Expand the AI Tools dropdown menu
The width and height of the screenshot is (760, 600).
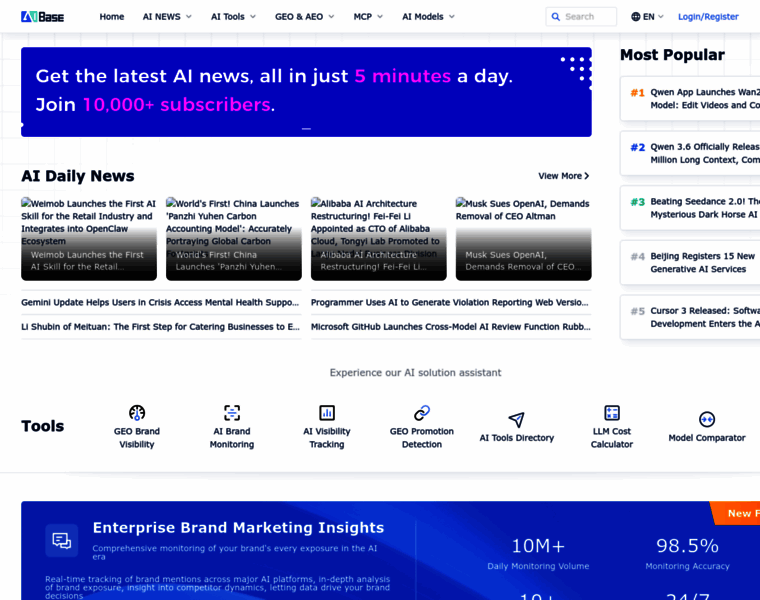(x=233, y=17)
